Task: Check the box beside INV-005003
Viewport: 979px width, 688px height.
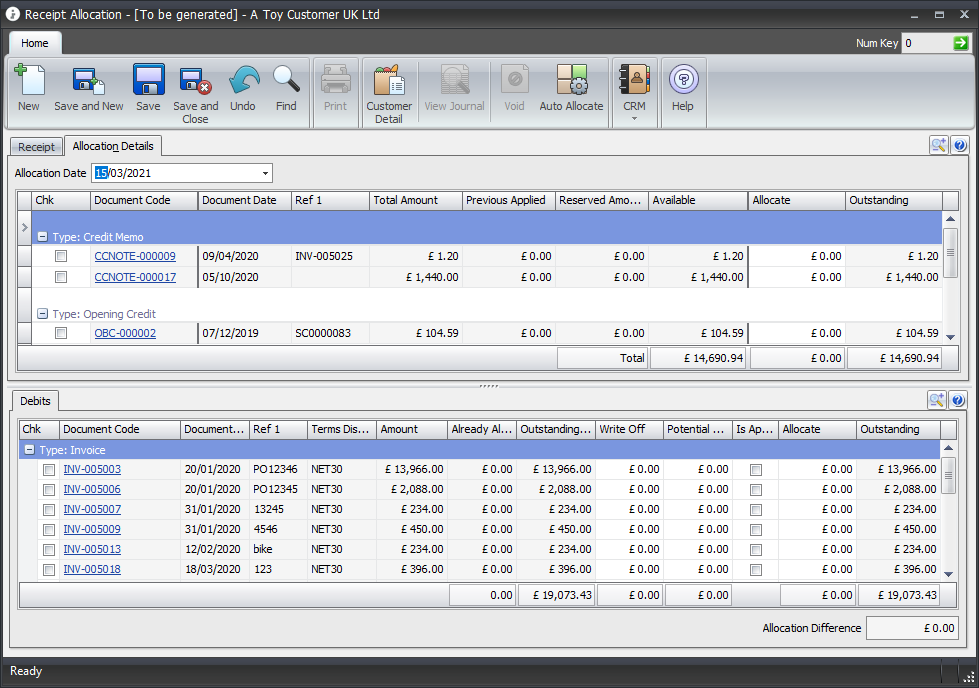Action: click(x=48, y=469)
